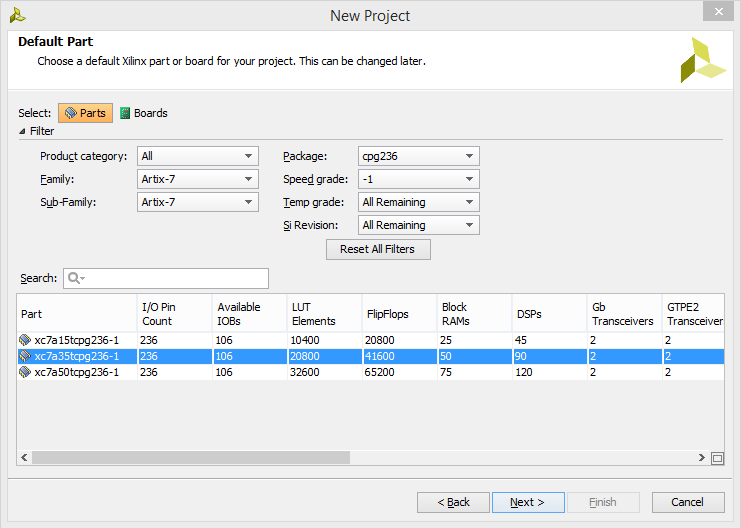Screen dimensions: 741x528
Task: Click FlipFlops value 41600
Action: point(379,356)
